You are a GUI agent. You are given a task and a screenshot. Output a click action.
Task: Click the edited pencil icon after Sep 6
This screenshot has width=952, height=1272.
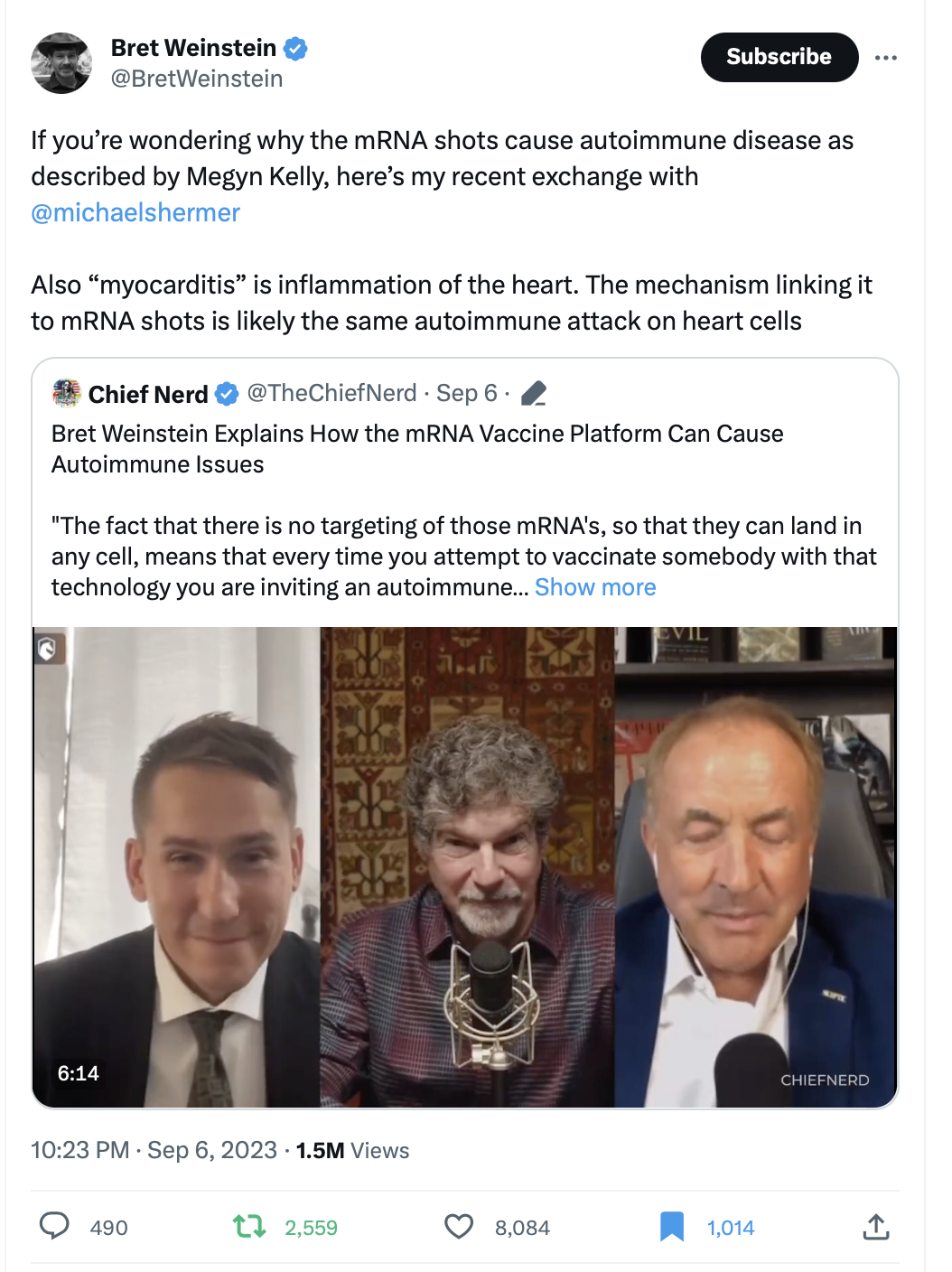click(x=534, y=393)
